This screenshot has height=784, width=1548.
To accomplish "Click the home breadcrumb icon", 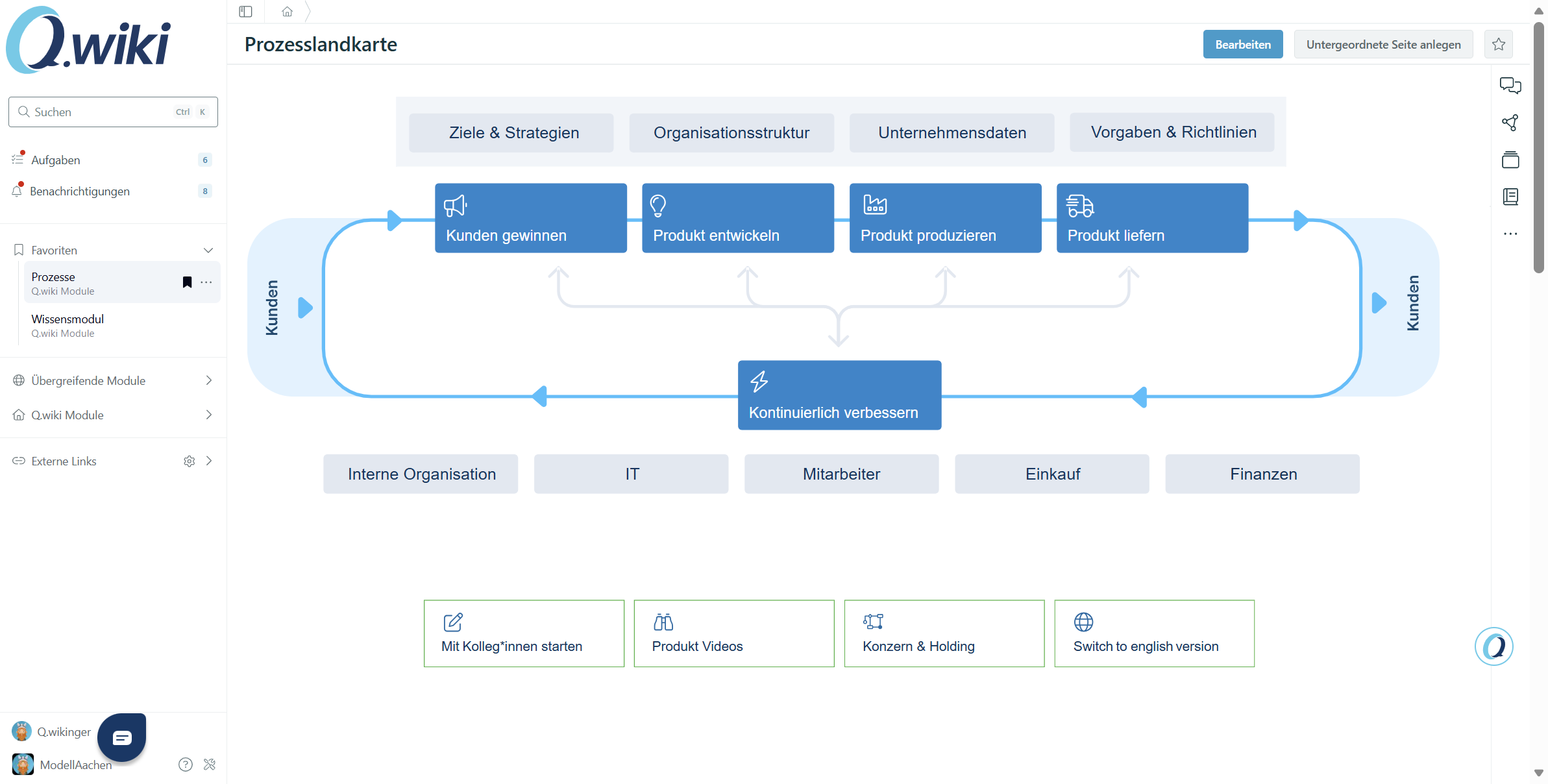I will pos(287,12).
